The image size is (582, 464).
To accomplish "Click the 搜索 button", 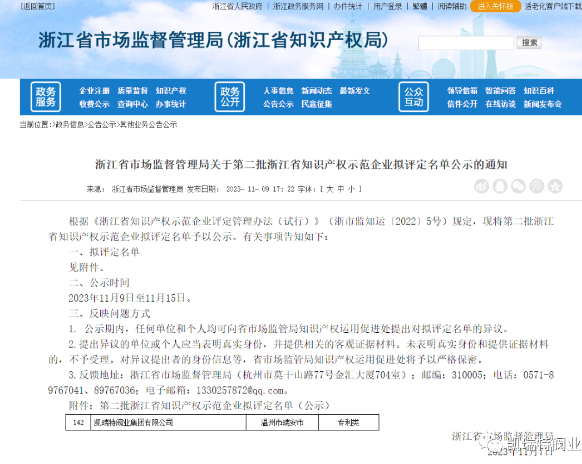I will click(x=529, y=43).
